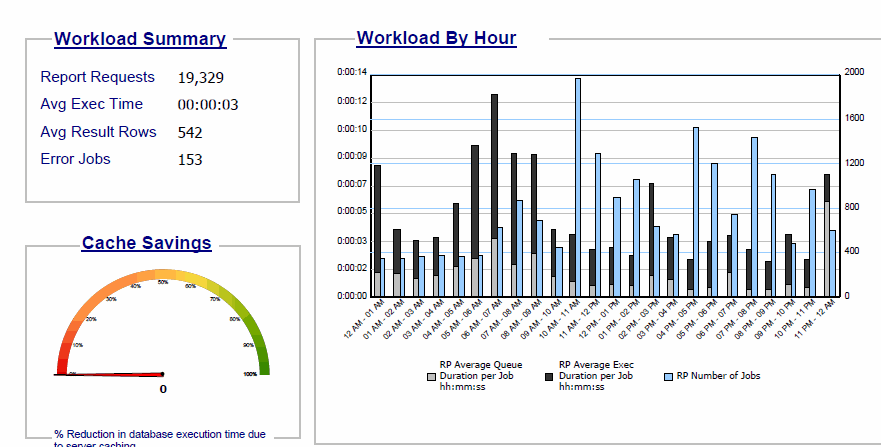
Task: Open the Workload By Hour heading link
Action: [x=436, y=38]
